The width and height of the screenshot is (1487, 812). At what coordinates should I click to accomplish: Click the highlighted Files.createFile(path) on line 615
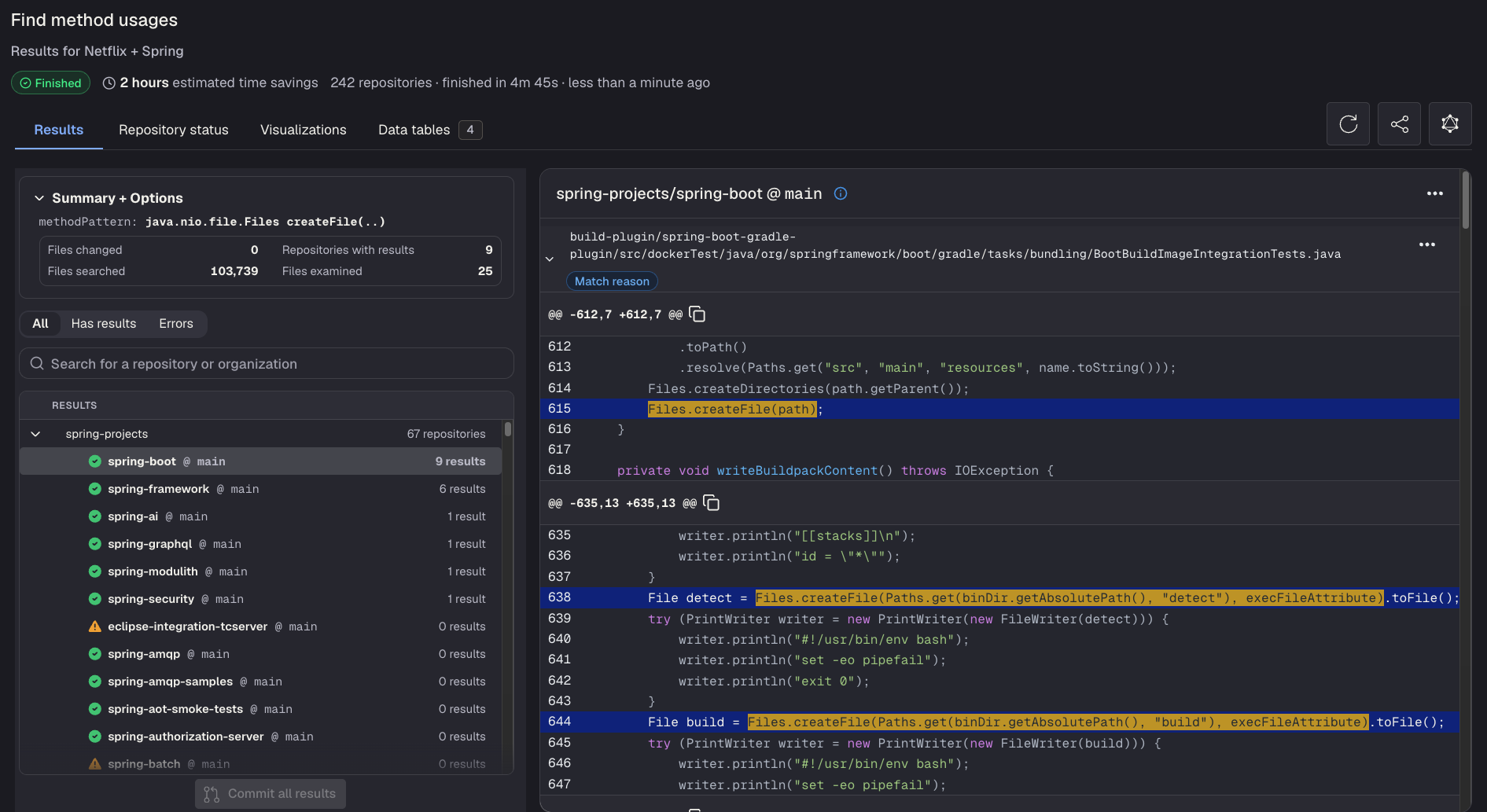coord(732,409)
